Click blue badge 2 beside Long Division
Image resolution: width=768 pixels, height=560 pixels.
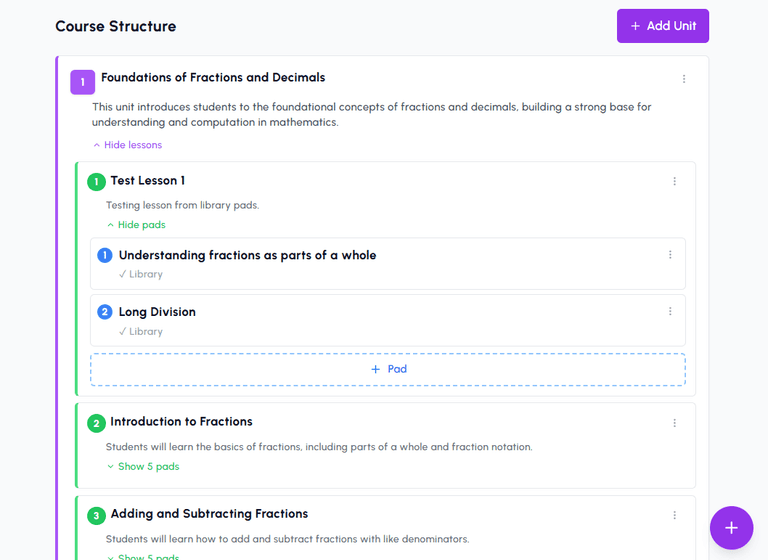pyautogui.click(x=105, y=312)
